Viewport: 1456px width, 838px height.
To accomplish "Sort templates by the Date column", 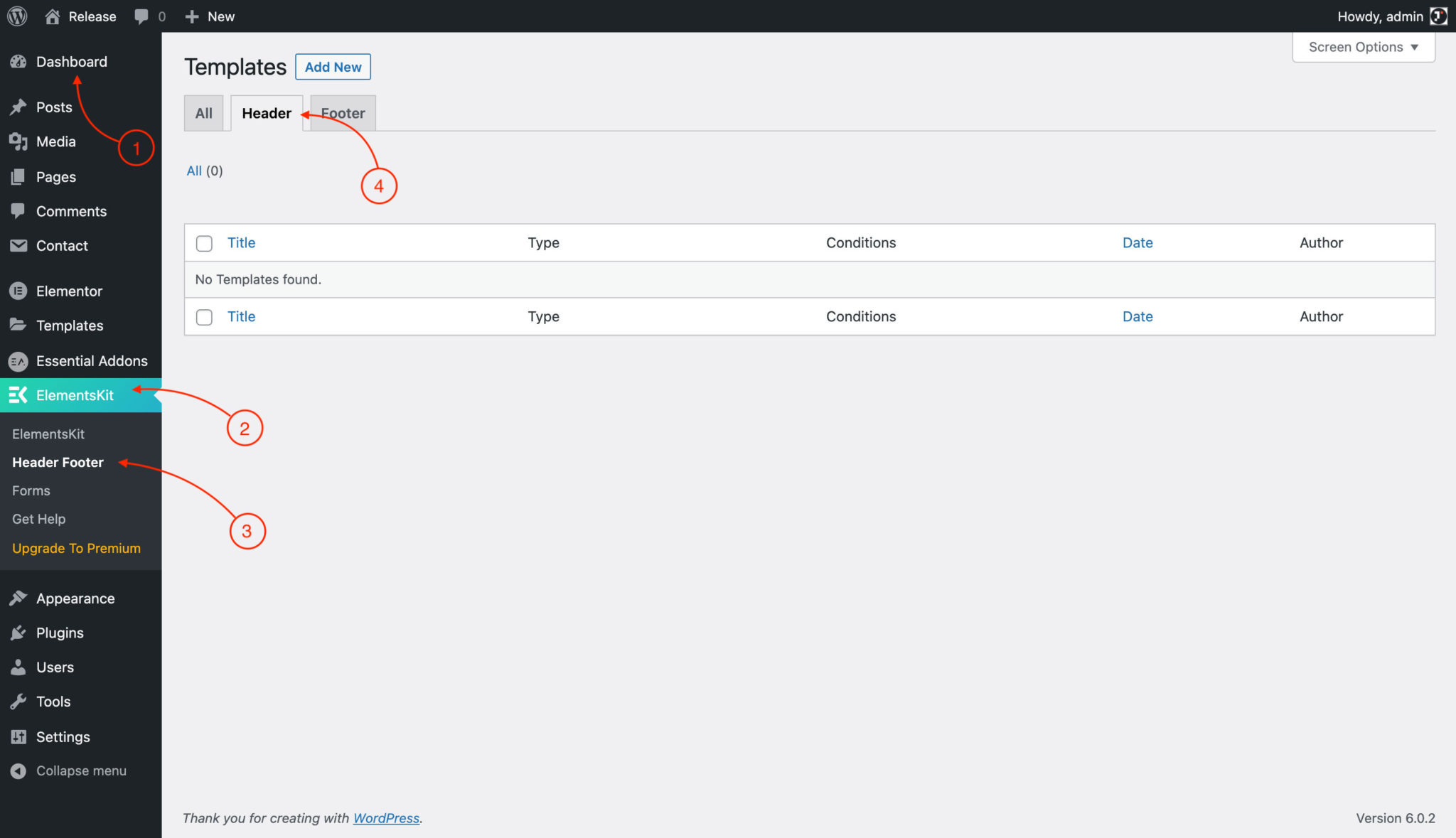I will click(x=1137, y=242).
